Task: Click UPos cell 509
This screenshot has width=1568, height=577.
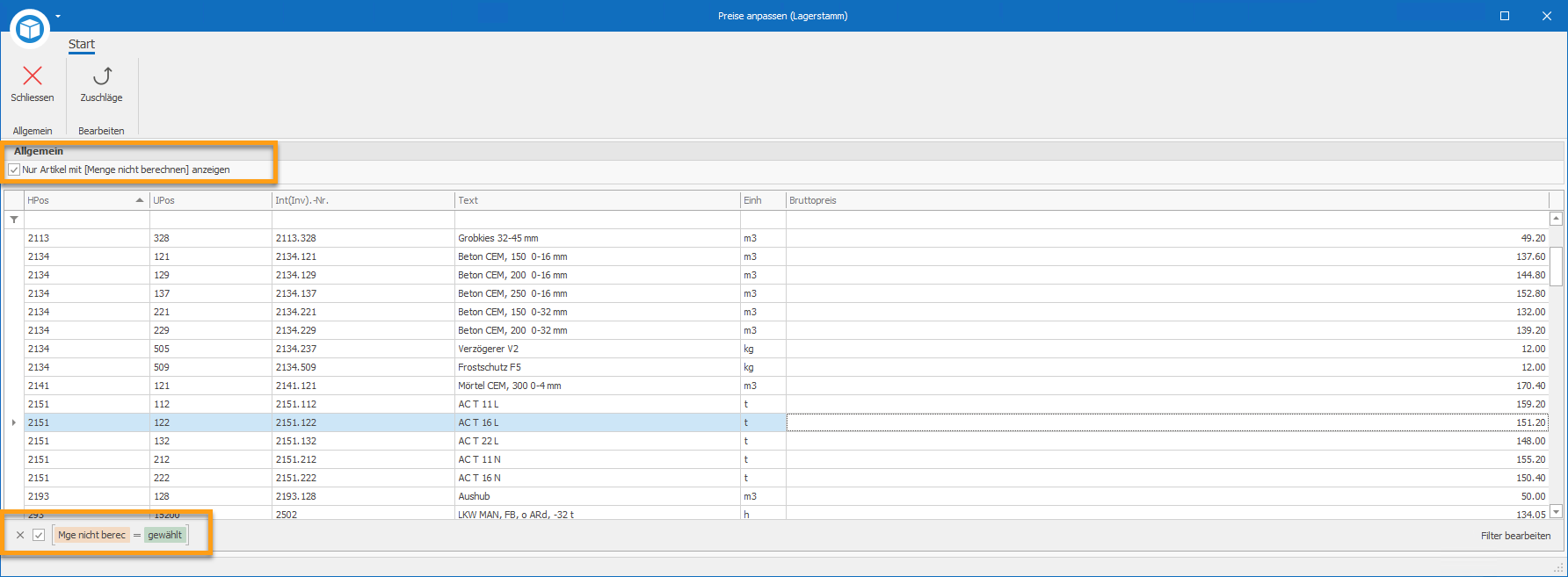Action: click(211, 367)
